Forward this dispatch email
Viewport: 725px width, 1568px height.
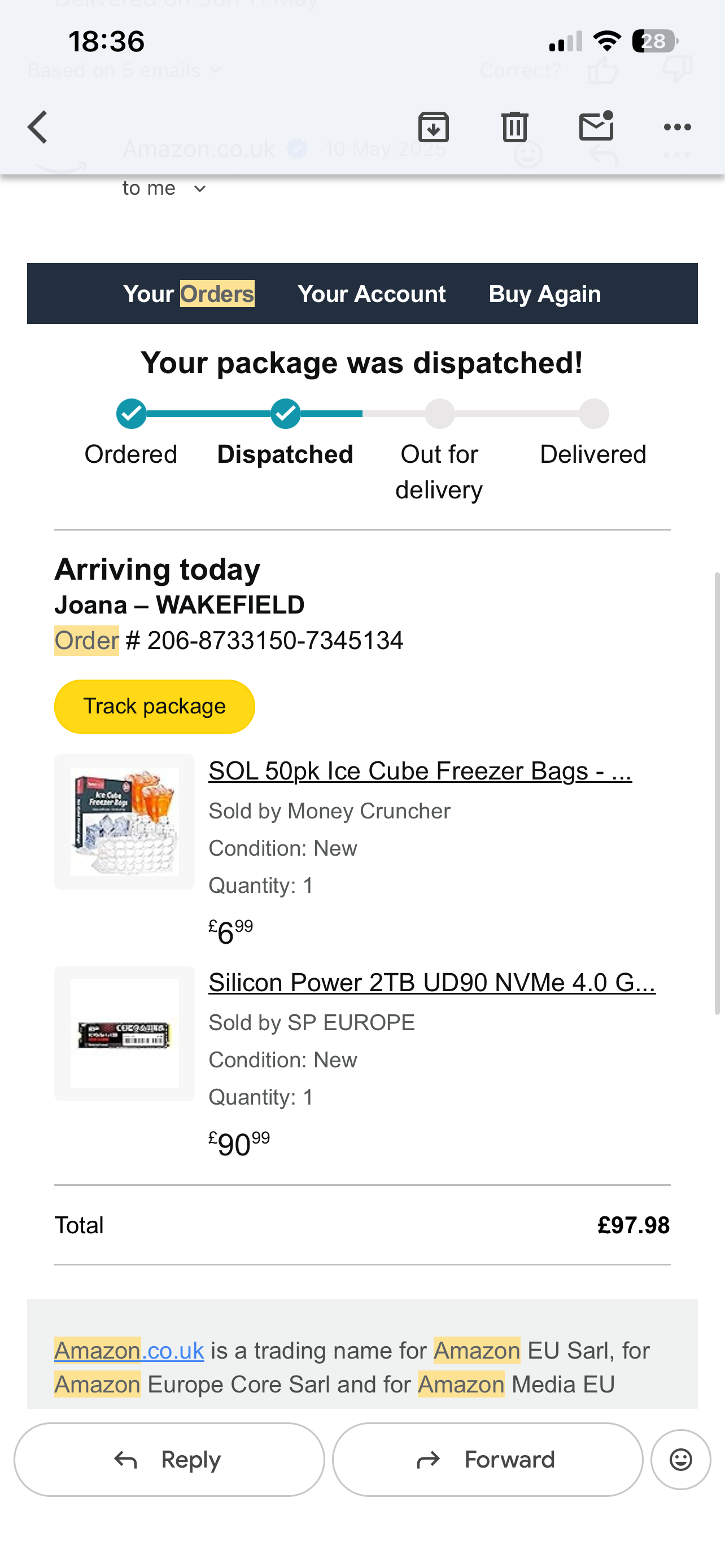pyautogui.click(x=487, y=1459)
